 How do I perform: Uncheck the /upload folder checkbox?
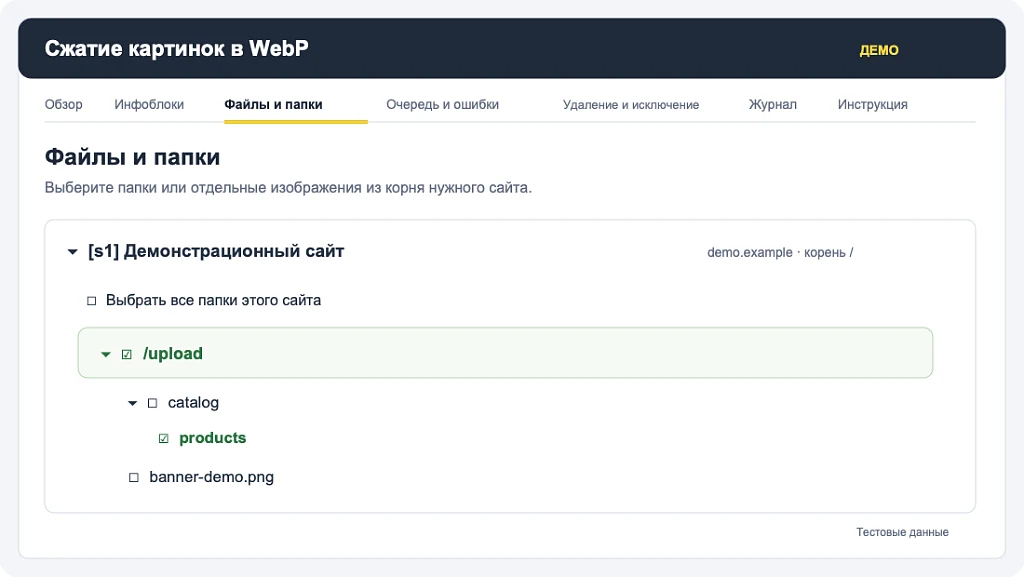127,354
